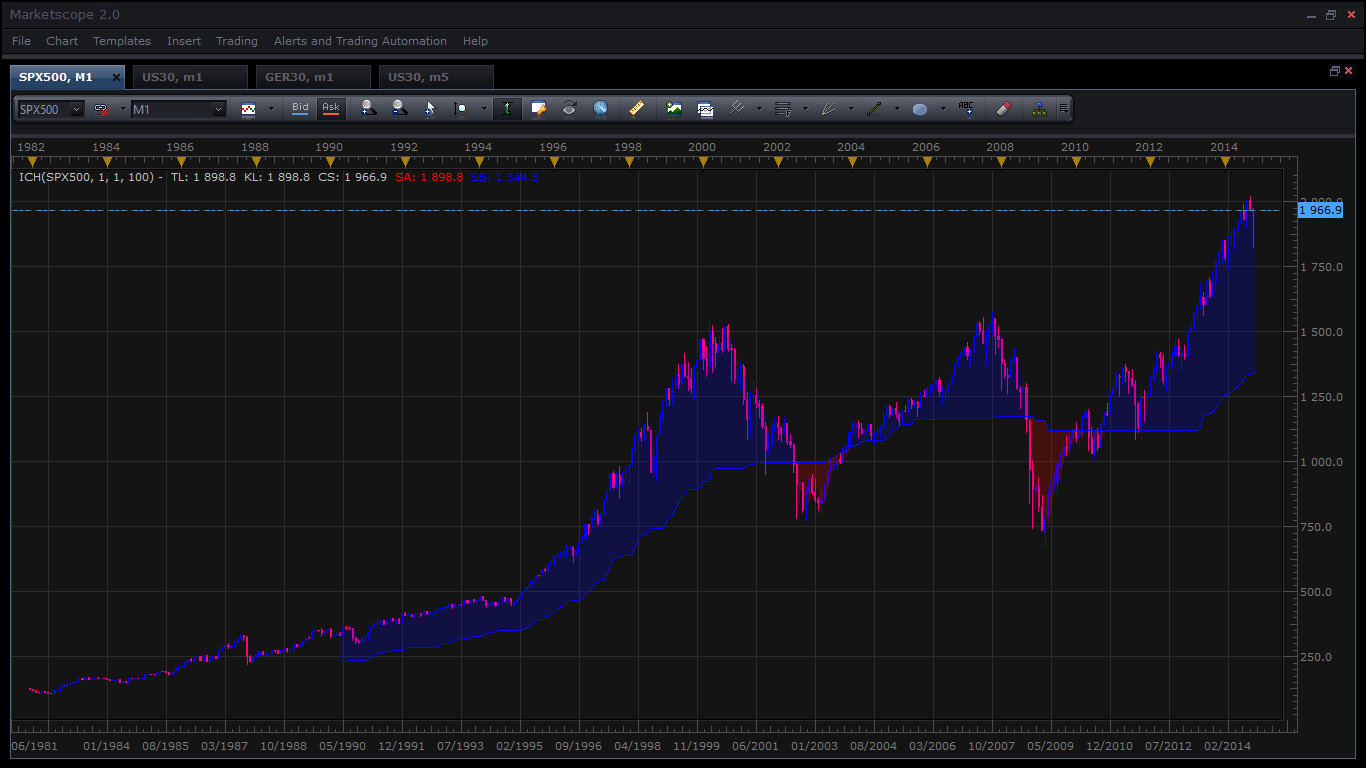Expand the pitchfork tool dropdown arrow
This screenshot has height=768, width=1366.
pyautogui.click(x=759, y=109)
